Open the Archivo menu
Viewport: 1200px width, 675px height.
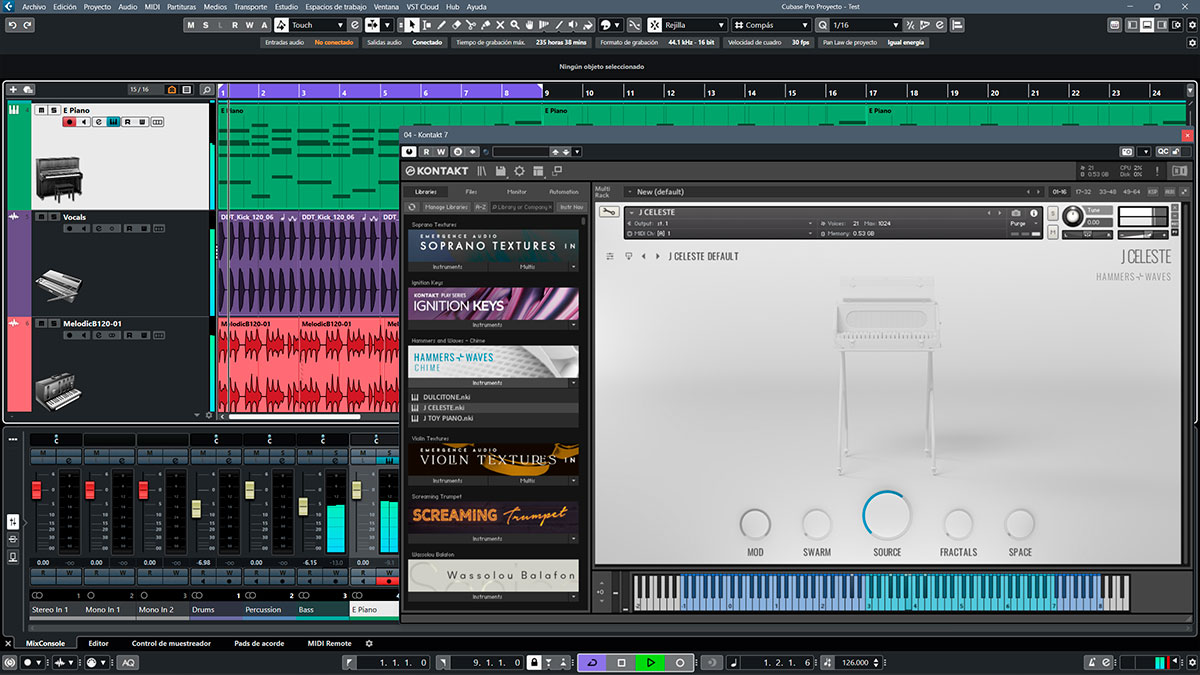point(34,6)
